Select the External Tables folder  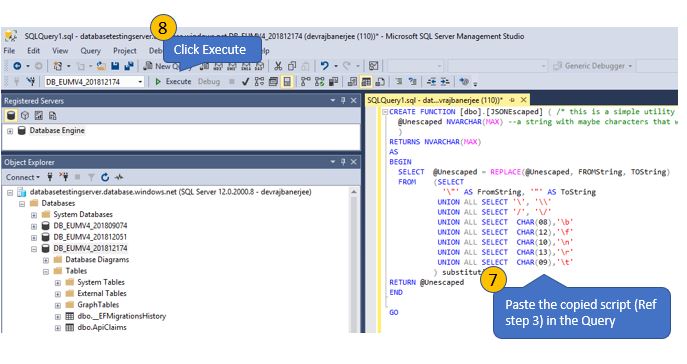(102, 293)
